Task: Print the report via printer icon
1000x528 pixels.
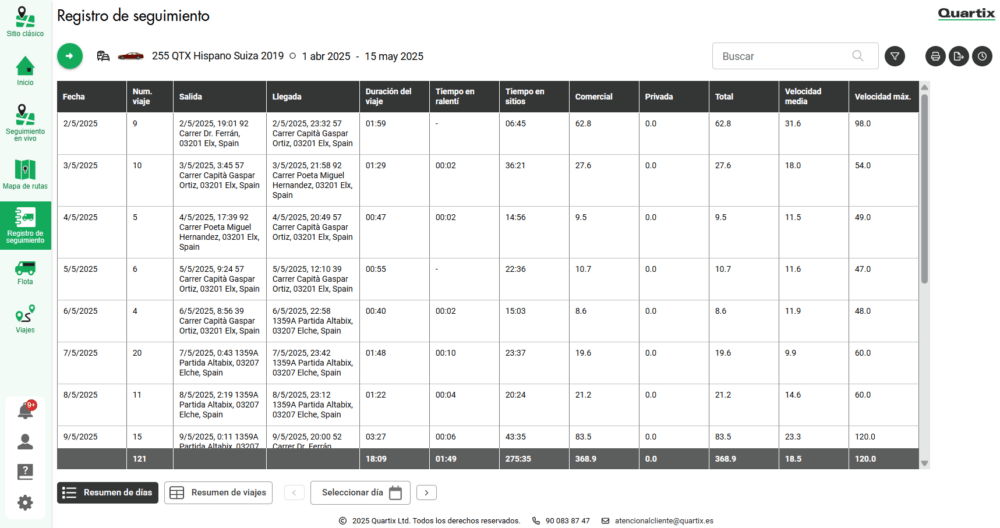Action: [x=935, y=56]
